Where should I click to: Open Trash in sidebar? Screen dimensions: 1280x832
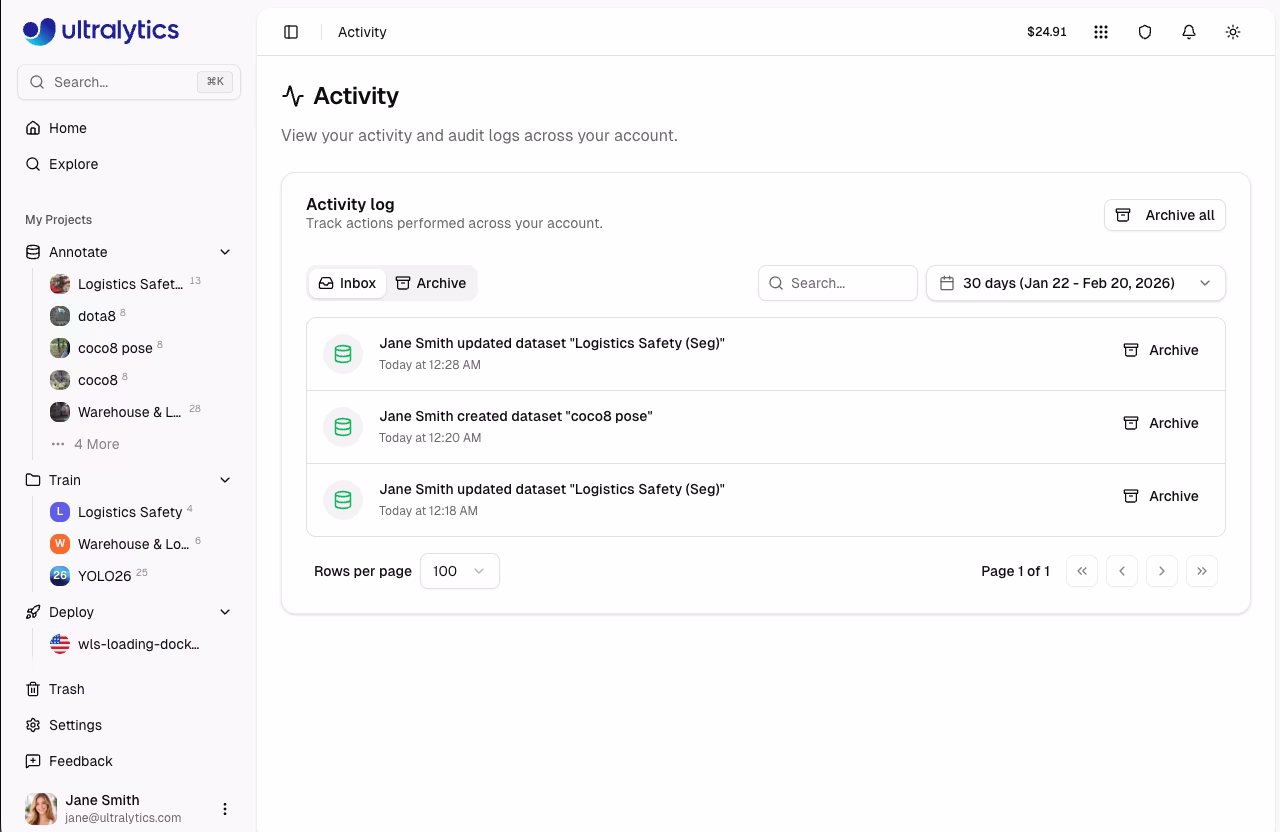tap(66, 689)
